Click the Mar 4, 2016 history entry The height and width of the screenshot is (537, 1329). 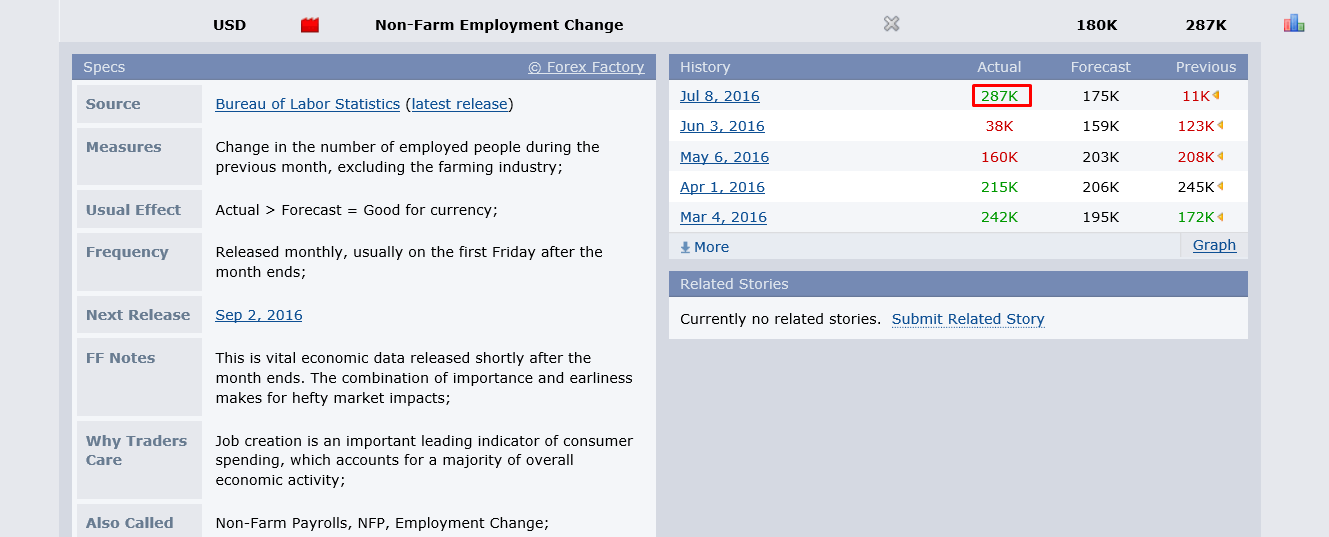coord(723,217)
